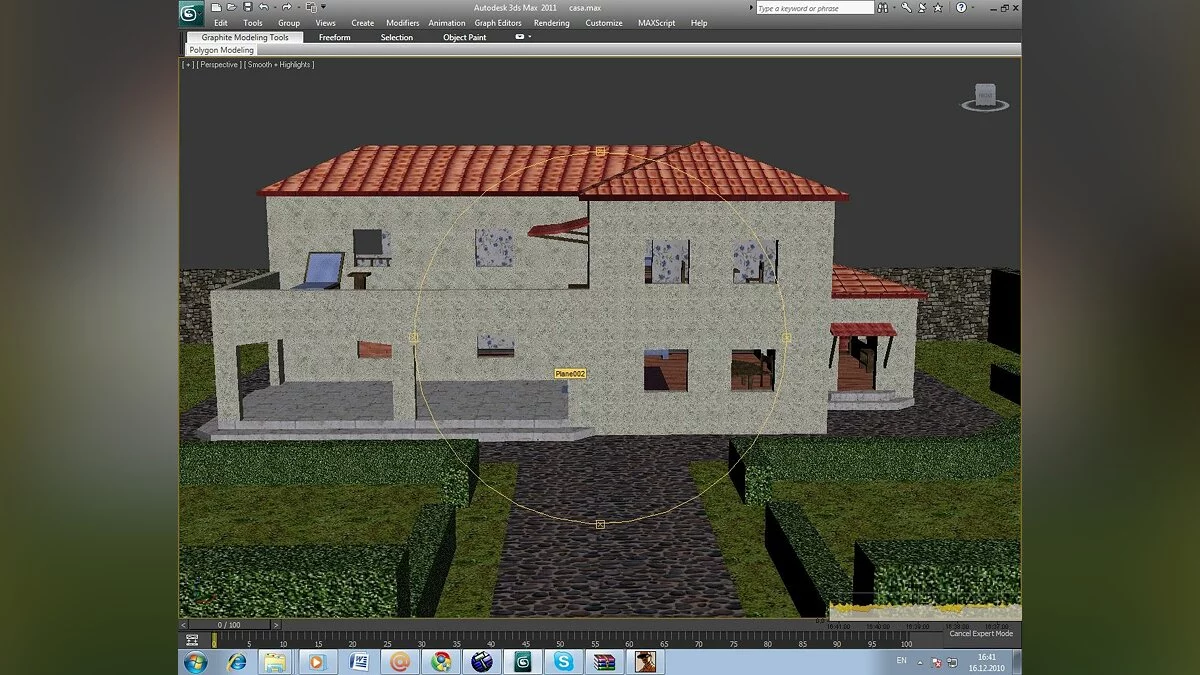Click the Cancel Expert Mode button
This screenshot has width=1200, height=675.
pos(980,633)
